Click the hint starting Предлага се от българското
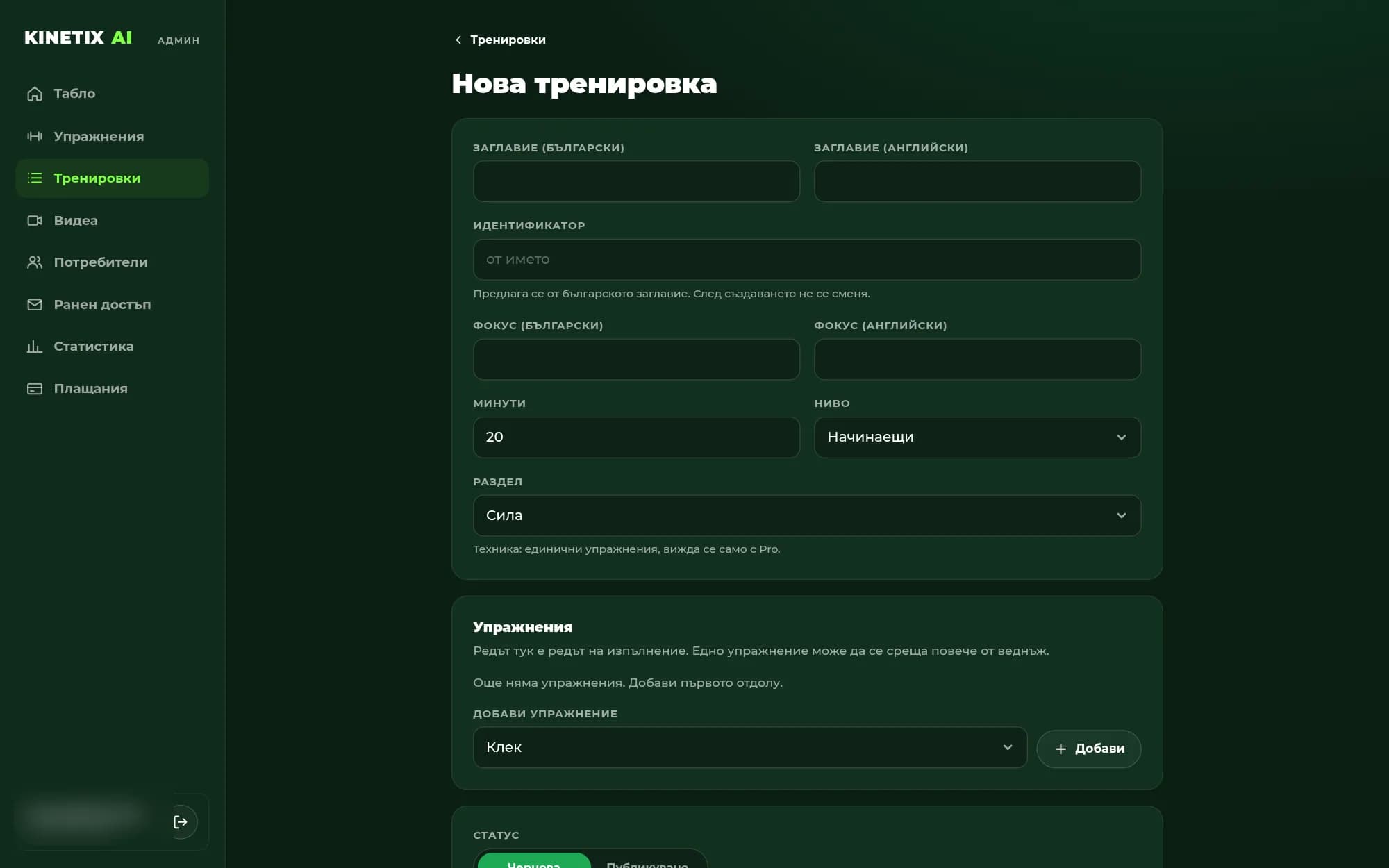This screenshot has width=1389, height=868. click(671, 294)
